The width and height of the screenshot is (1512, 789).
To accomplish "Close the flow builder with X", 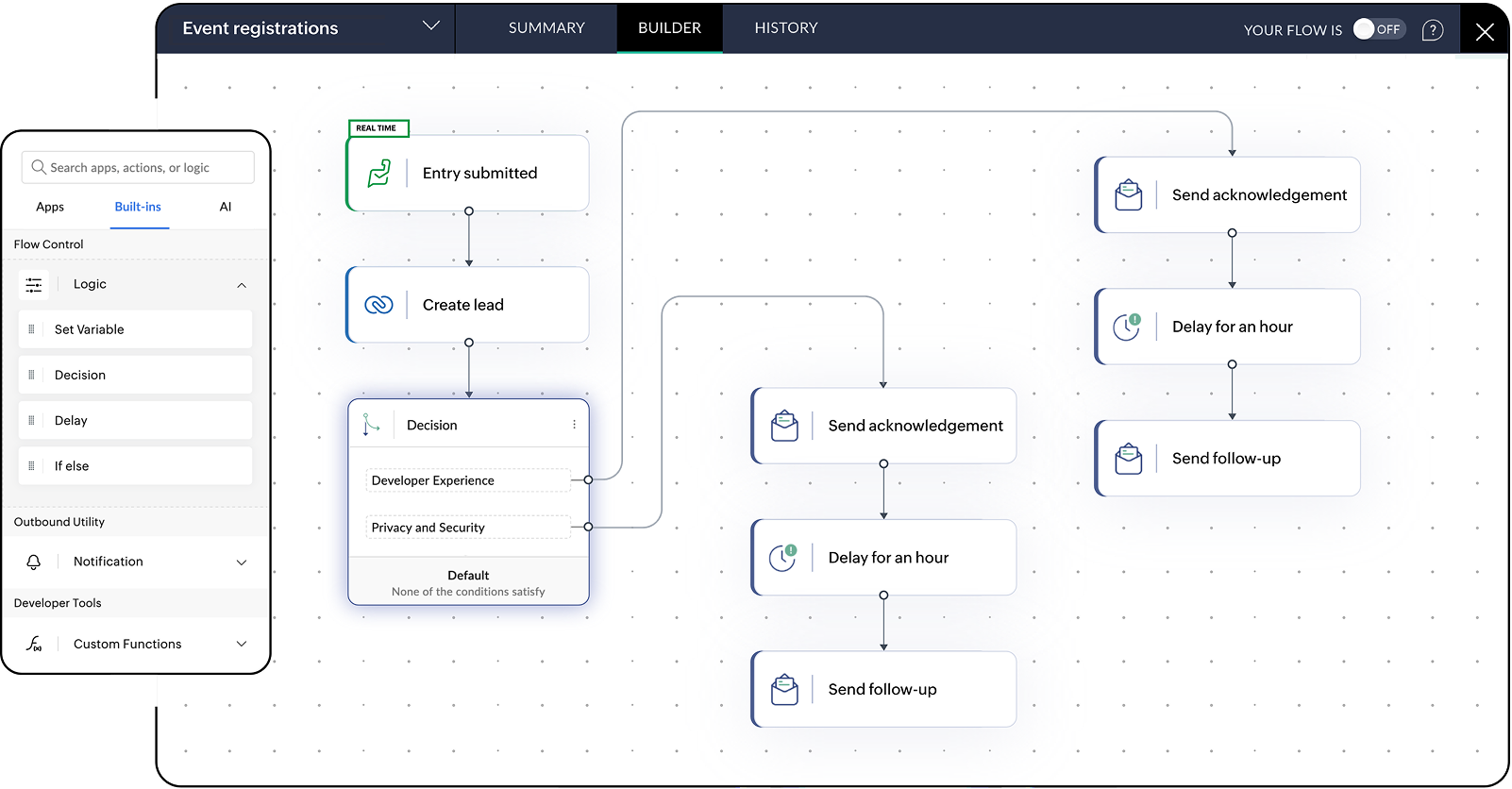I will (1485, 31).
